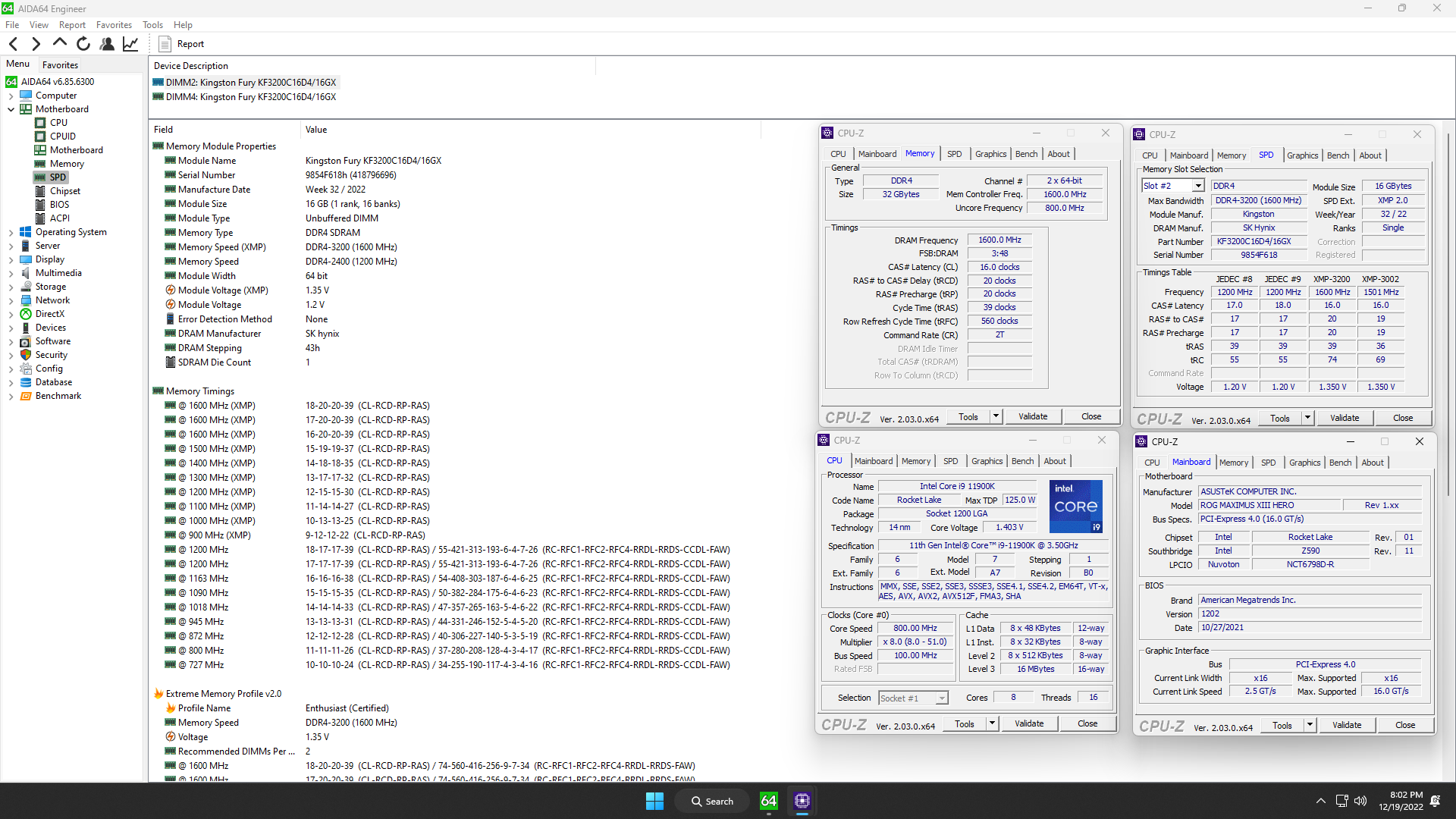Click the Up level arrow in AIDA64 toolbar
The image size is (1456, 819).
(x=60, y=43)
